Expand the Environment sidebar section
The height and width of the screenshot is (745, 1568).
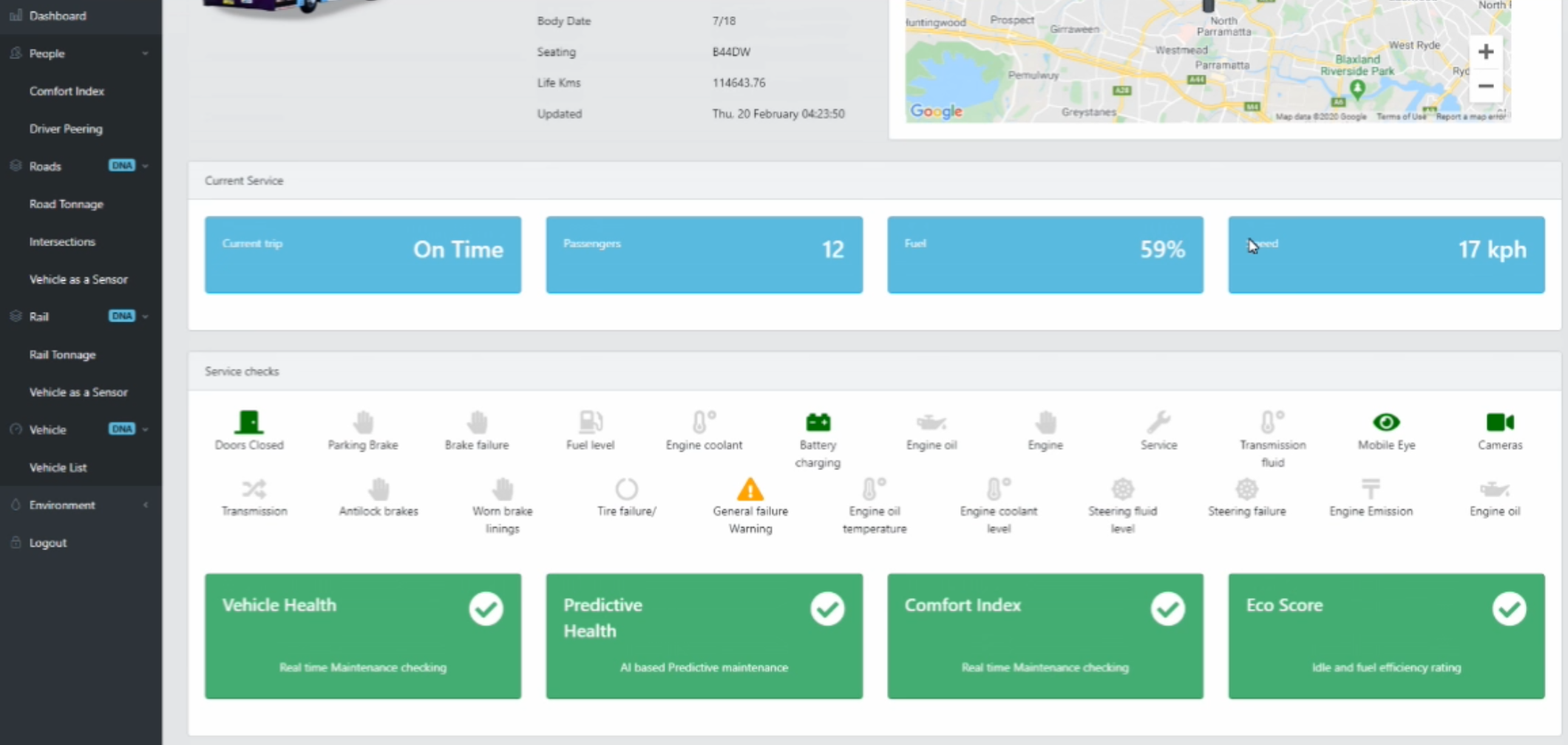(x=81, y=505)
